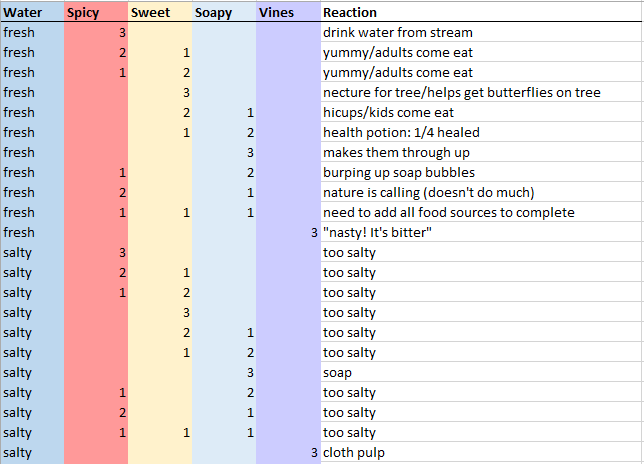Select the Soapy header cell
The height and width of the screenshot is (464, 644).
223,13
